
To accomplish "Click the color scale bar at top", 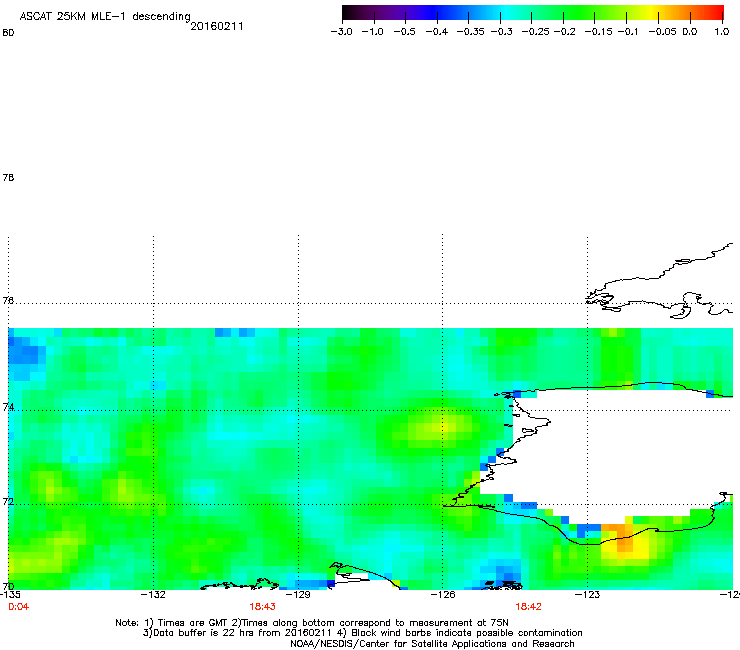I will 533,13.
